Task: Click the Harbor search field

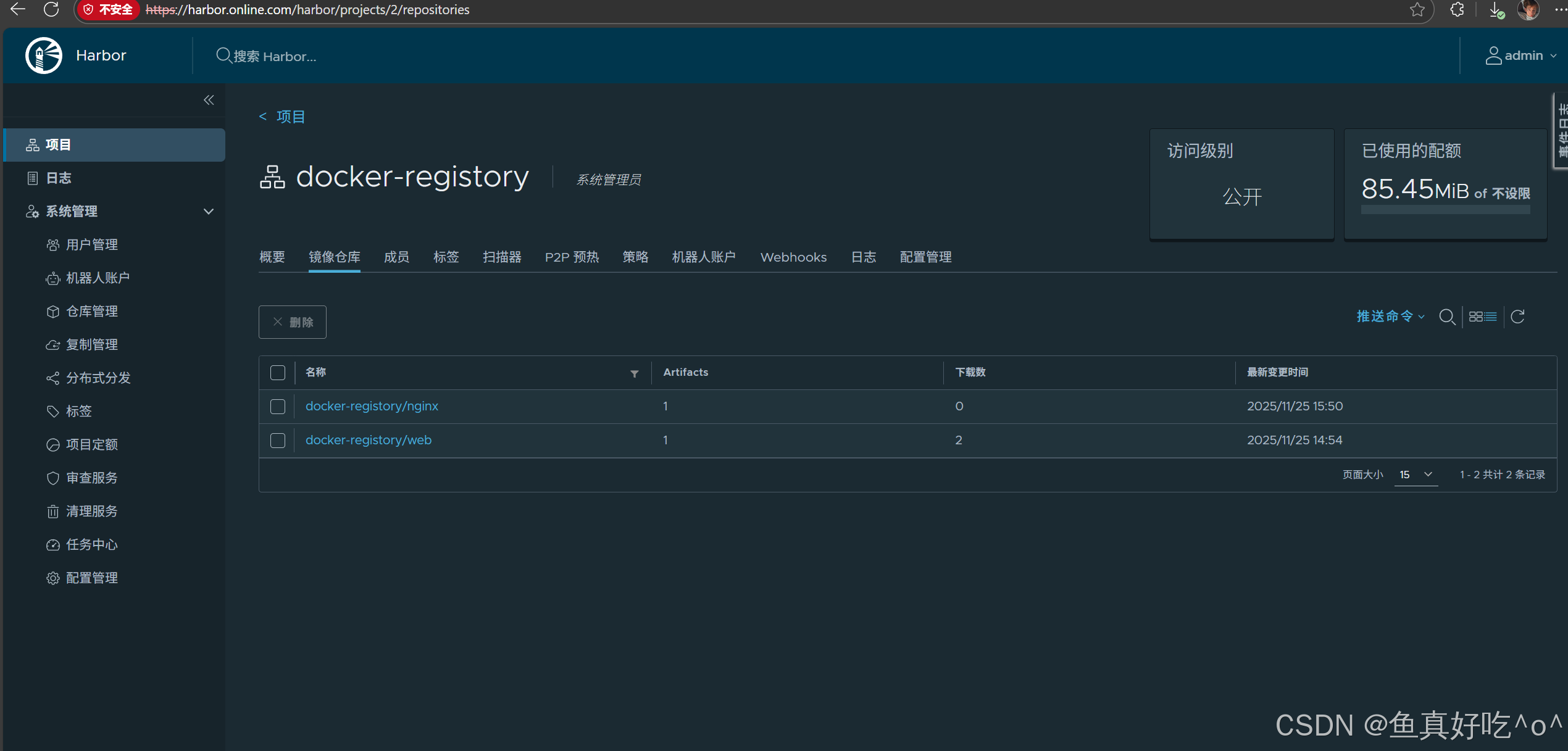Action: tap(275, 56)
